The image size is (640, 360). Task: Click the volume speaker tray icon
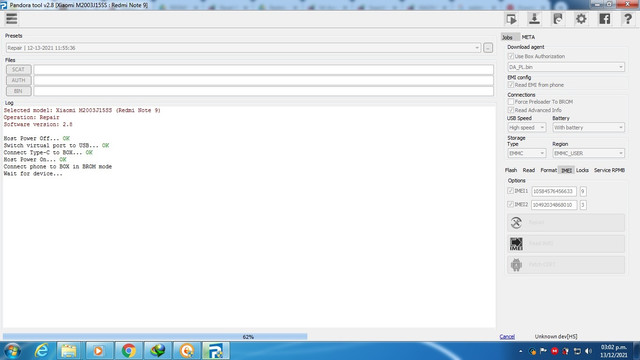point(588,351)
